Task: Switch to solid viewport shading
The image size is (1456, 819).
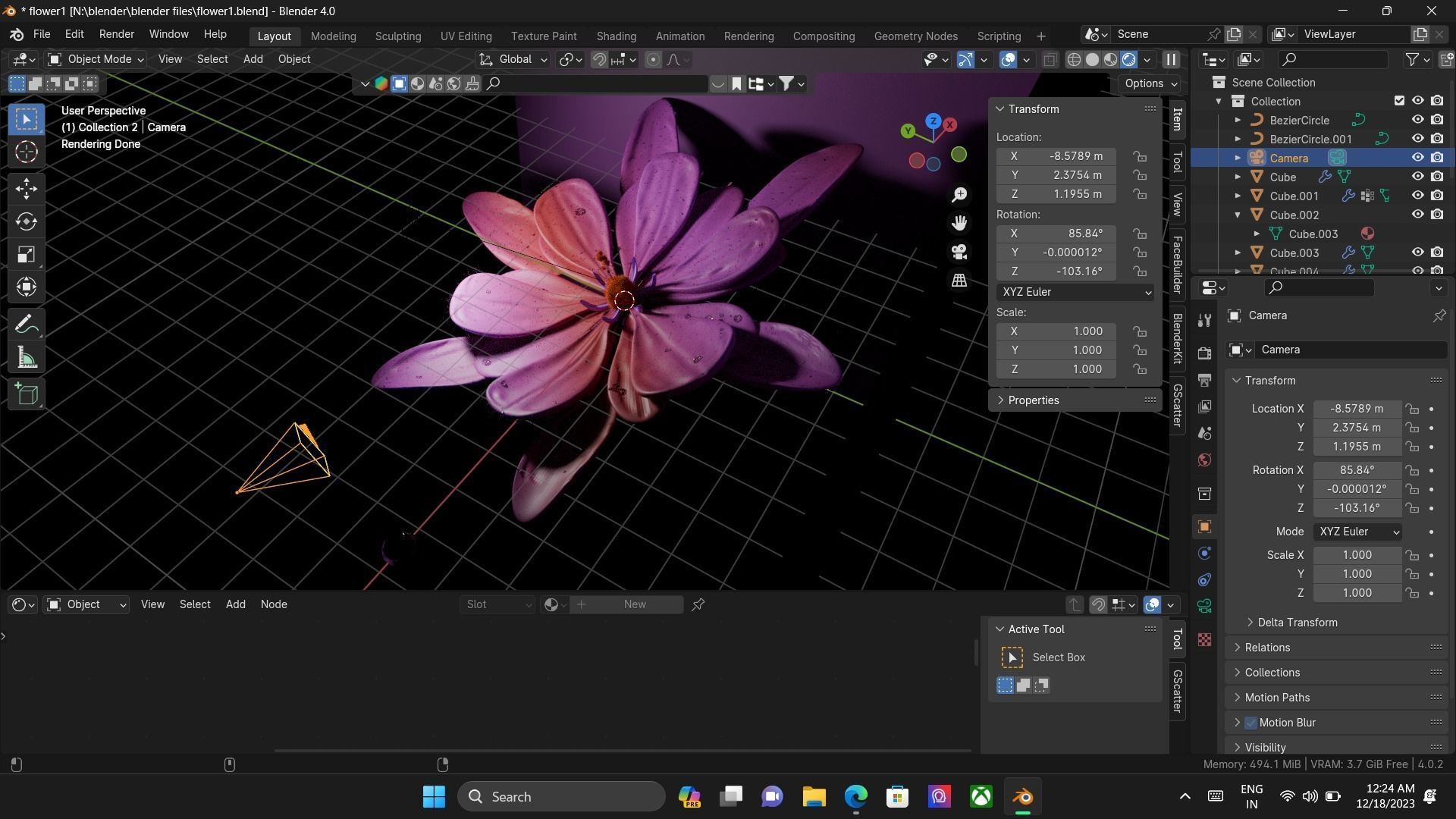Action: coord(1092,60)
